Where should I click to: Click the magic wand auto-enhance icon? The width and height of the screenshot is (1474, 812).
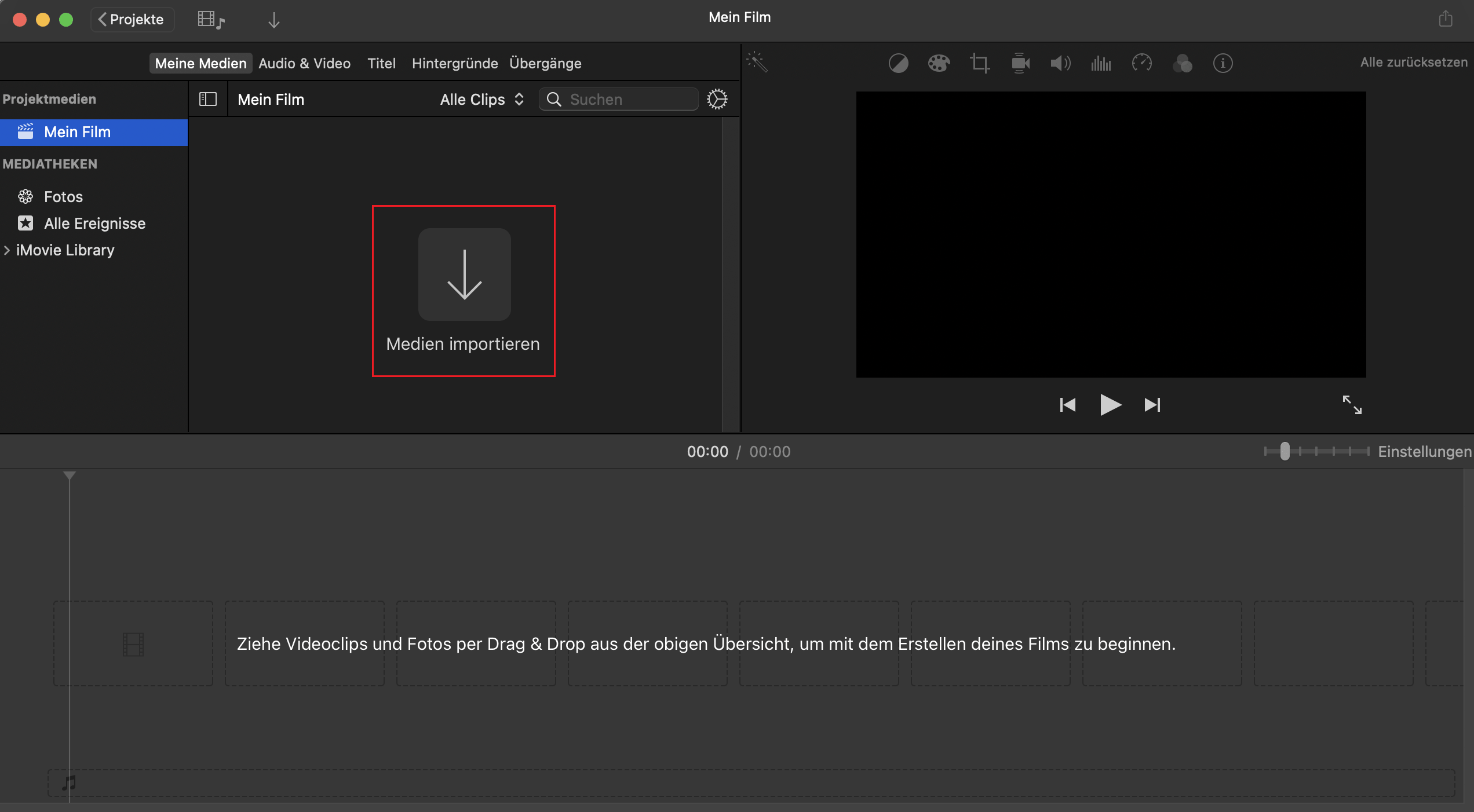point(757,62)
